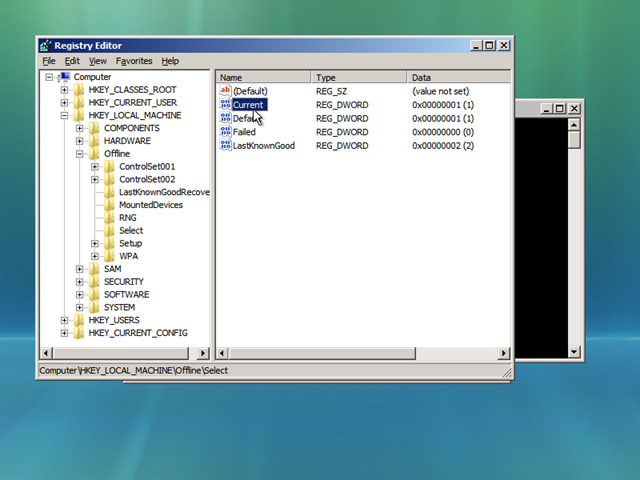Select the Failed value name
The height and width of the screenshot is (480, 640).
244,132
